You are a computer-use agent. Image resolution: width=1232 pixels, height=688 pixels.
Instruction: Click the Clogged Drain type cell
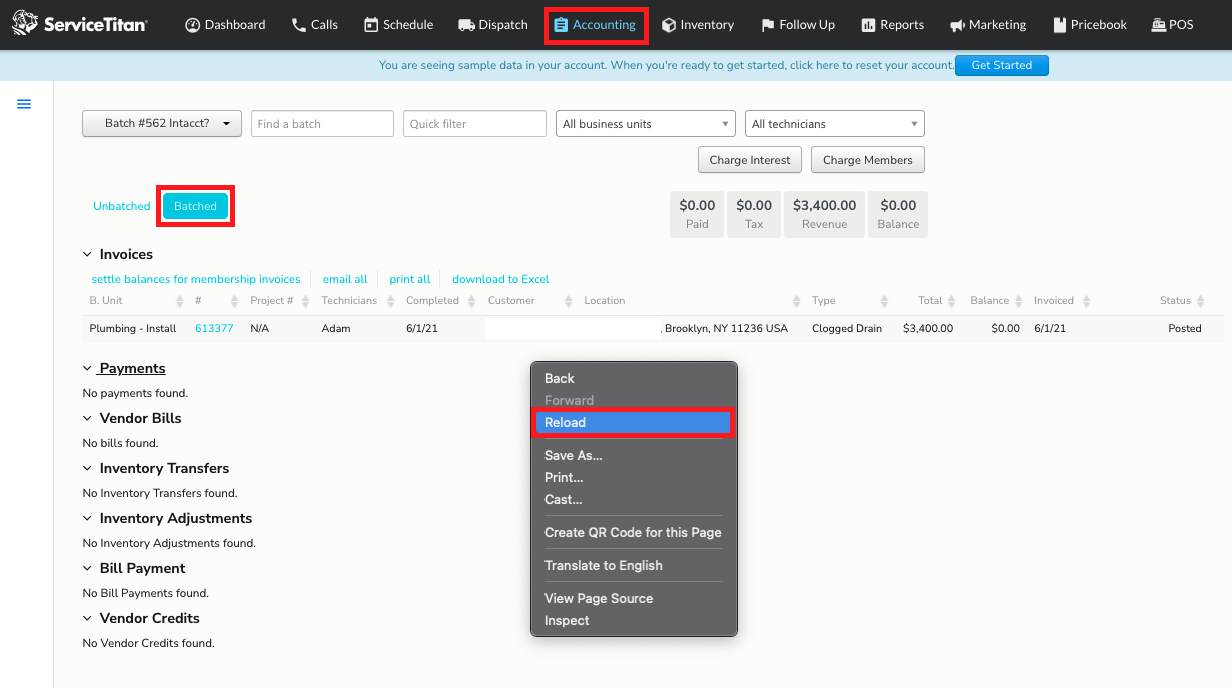(x=847, y=328)
